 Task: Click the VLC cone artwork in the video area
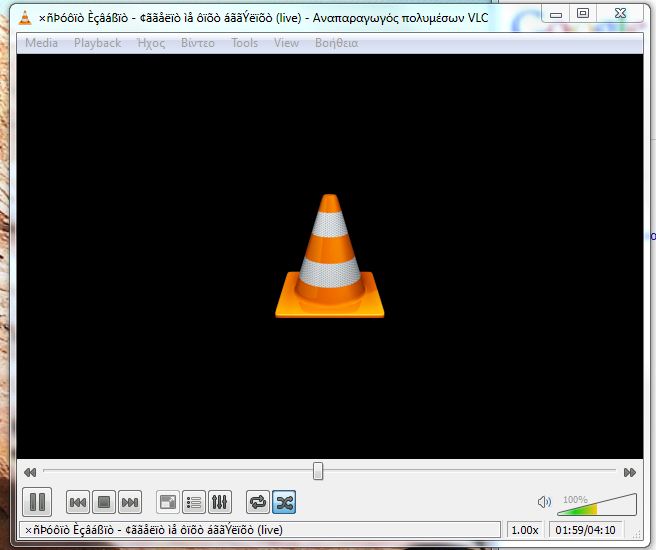click(330, 256)
